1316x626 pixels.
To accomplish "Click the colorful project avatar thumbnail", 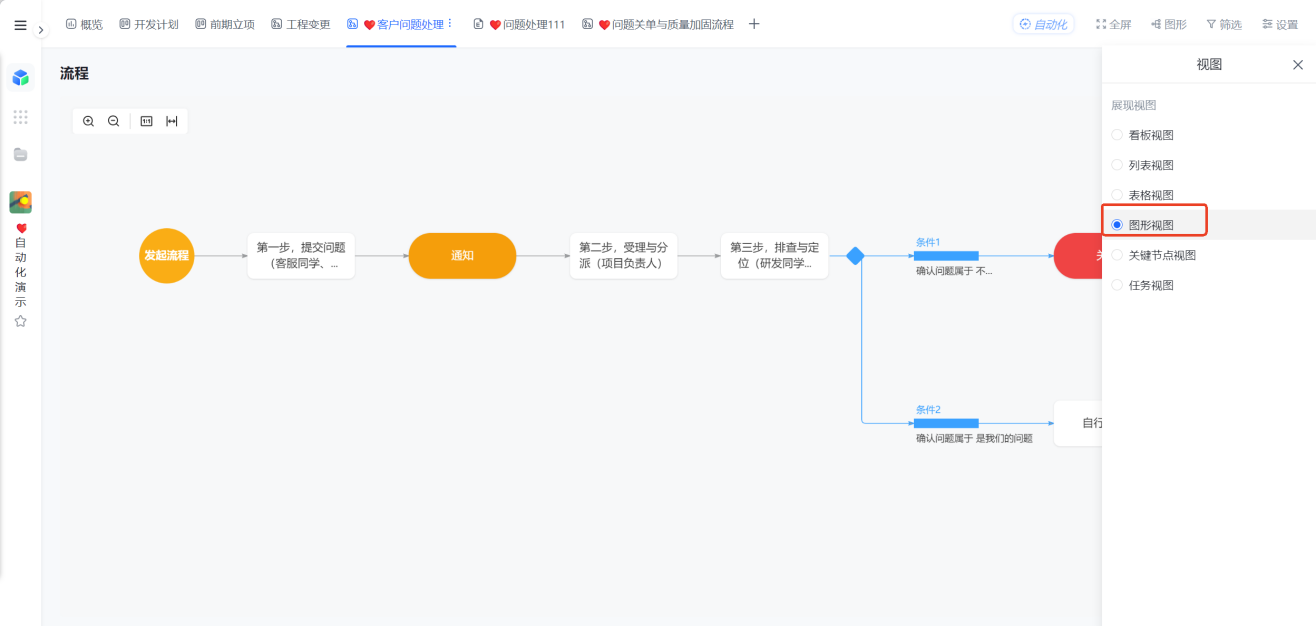I will point(20,202).
